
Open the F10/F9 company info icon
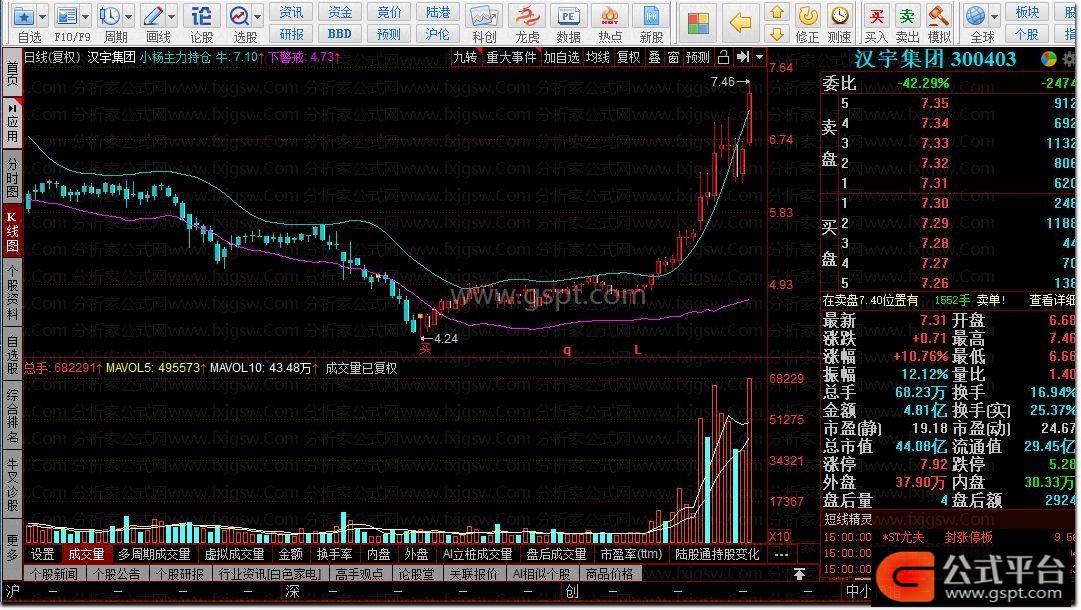(x=68, y=16)
